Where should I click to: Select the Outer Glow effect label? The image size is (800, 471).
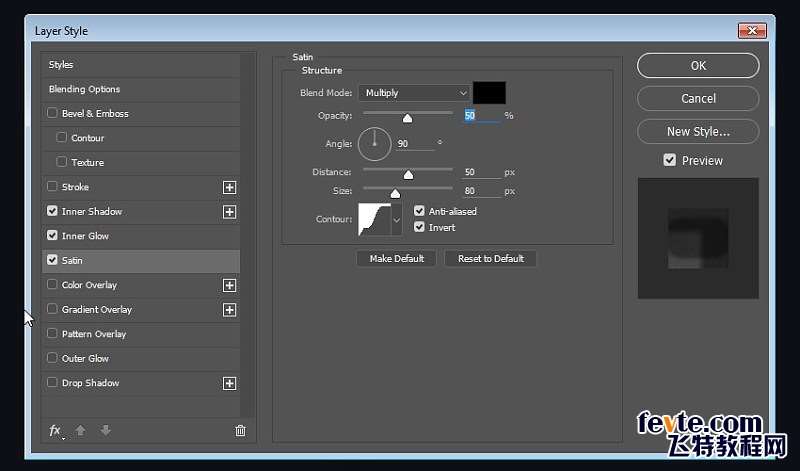[x=85, y=358]
